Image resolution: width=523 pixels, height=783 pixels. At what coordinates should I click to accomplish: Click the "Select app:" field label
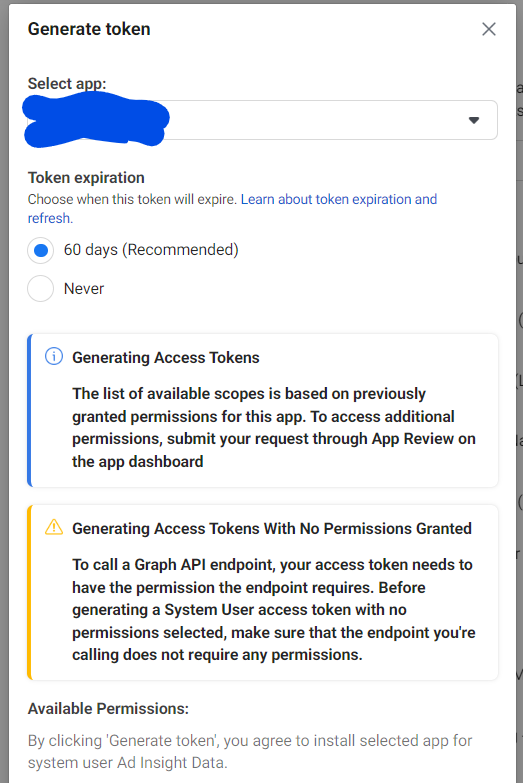[67, 83]
